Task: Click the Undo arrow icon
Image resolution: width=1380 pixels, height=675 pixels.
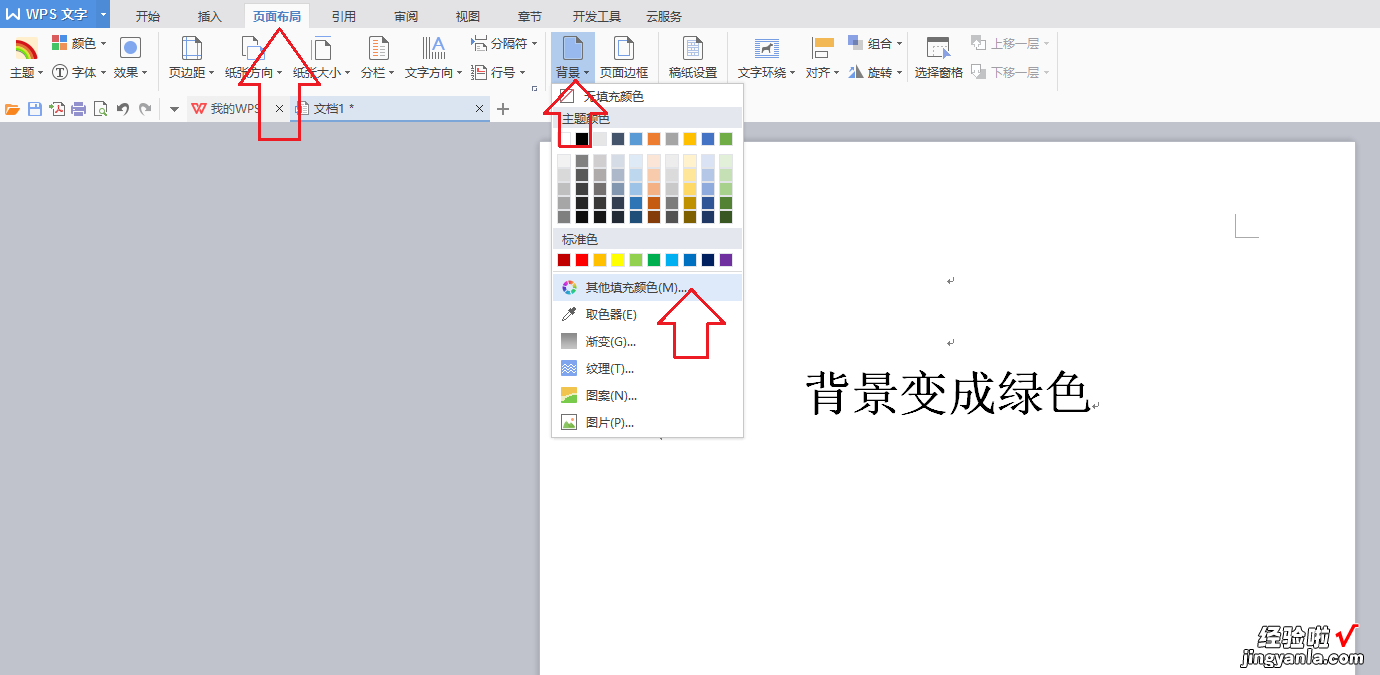Action: coord(123,109)
